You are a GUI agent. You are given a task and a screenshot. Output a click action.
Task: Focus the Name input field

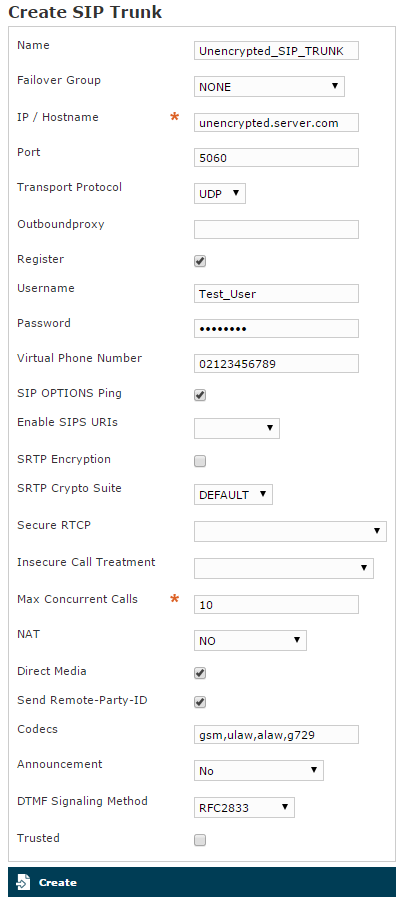pyautogui.click(x=276, y=51)
